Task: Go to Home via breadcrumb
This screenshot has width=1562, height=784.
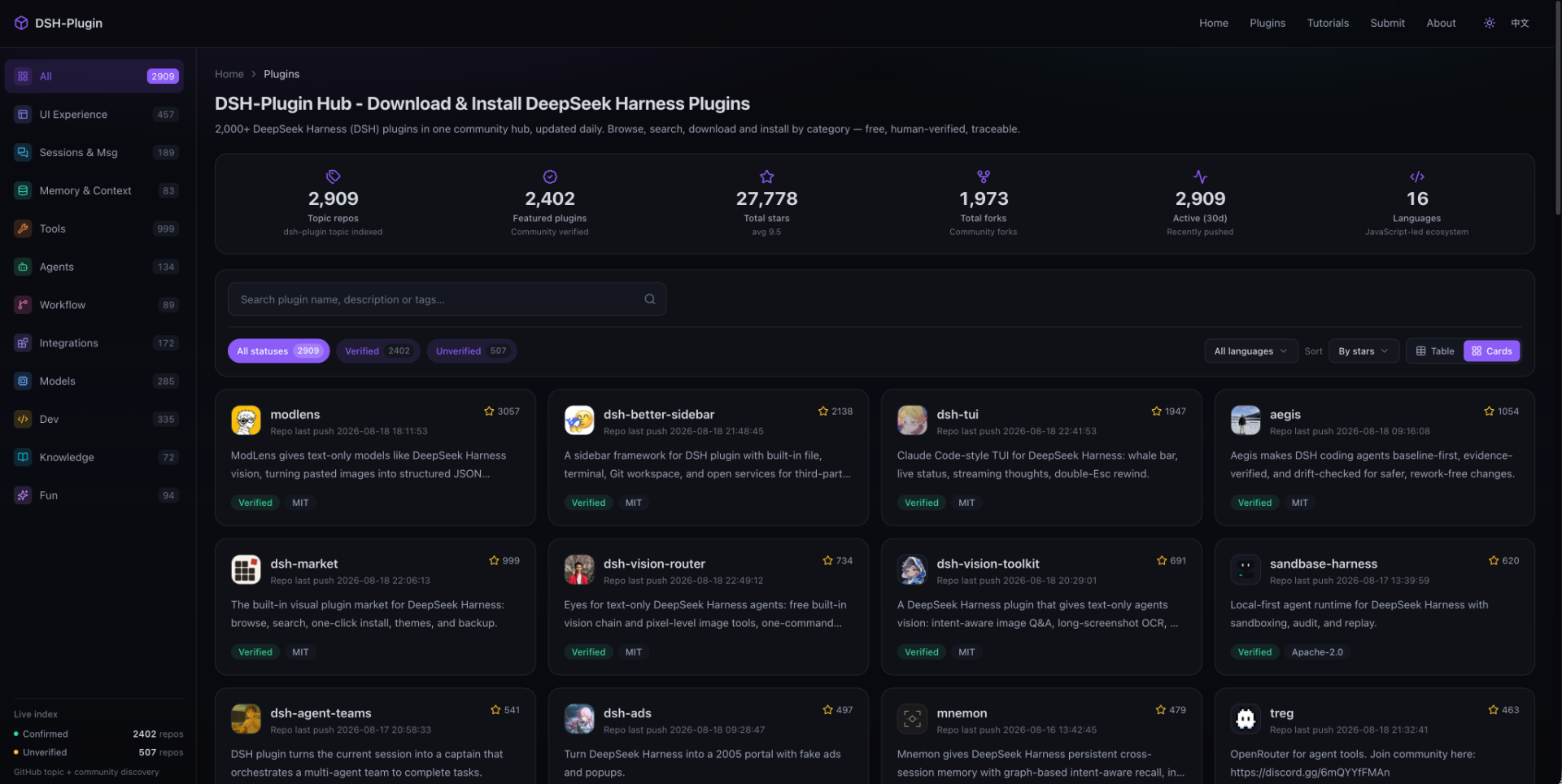Action: [229, 74]
